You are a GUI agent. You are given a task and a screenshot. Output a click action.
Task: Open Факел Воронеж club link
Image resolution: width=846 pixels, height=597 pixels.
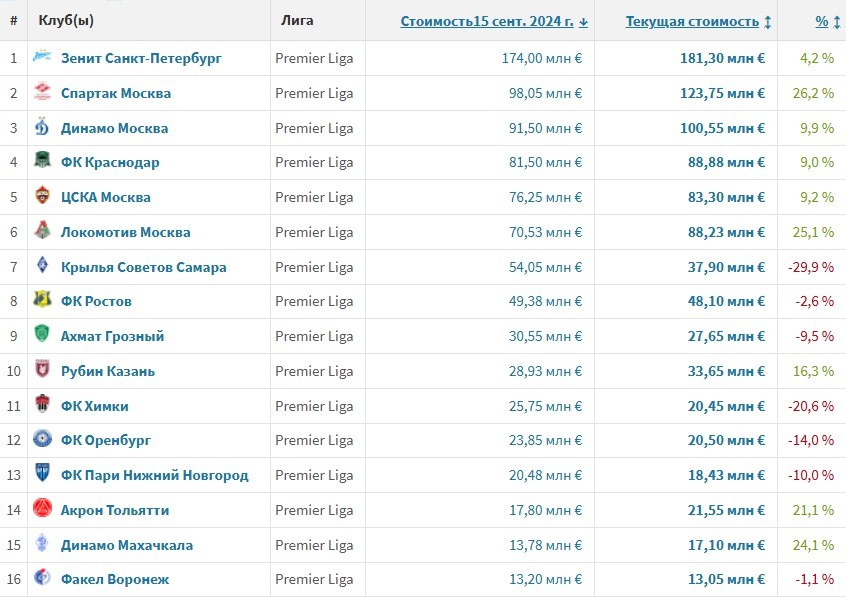pos(115,580)
